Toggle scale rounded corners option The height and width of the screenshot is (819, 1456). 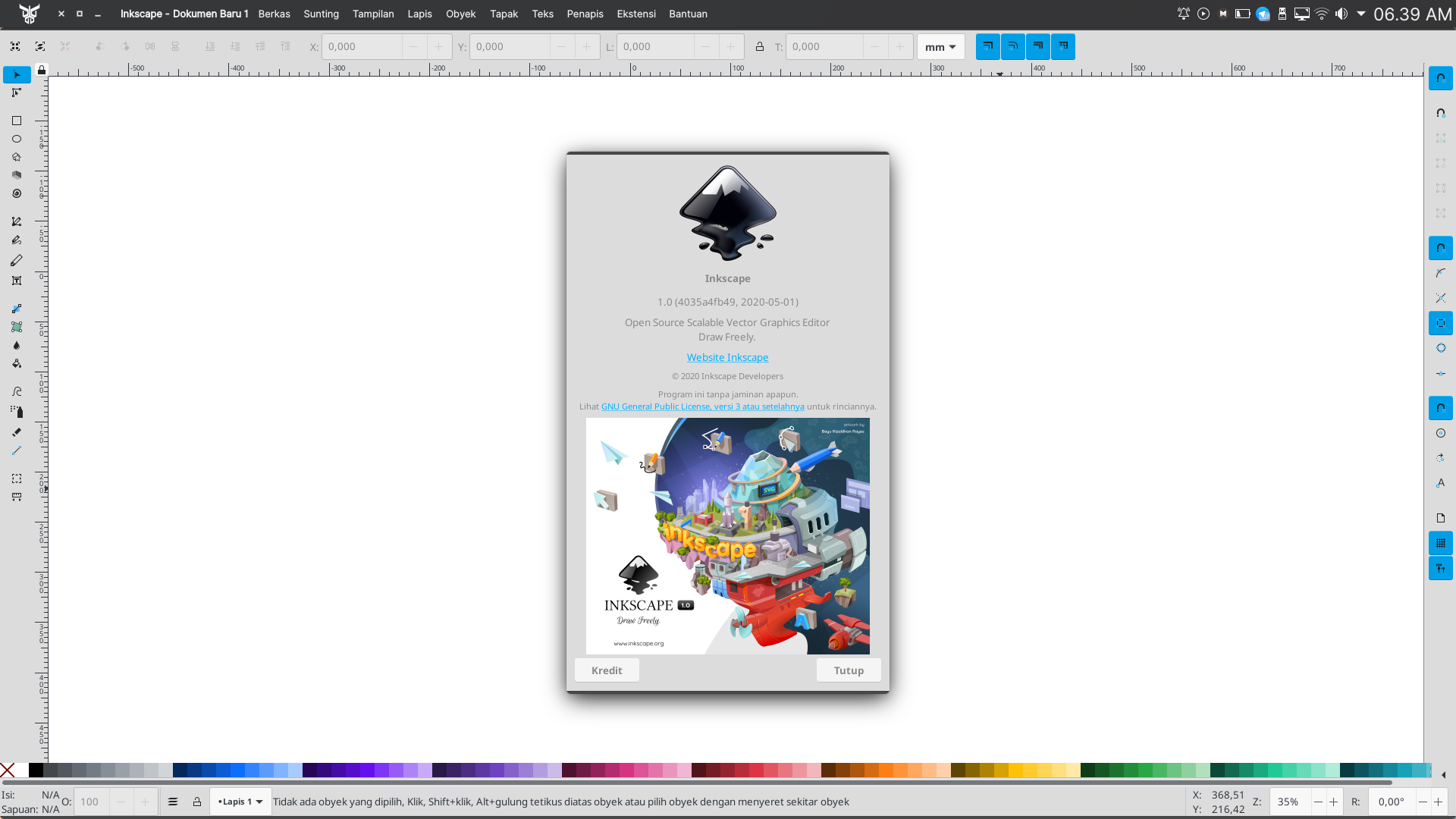tap(1012, 46)
